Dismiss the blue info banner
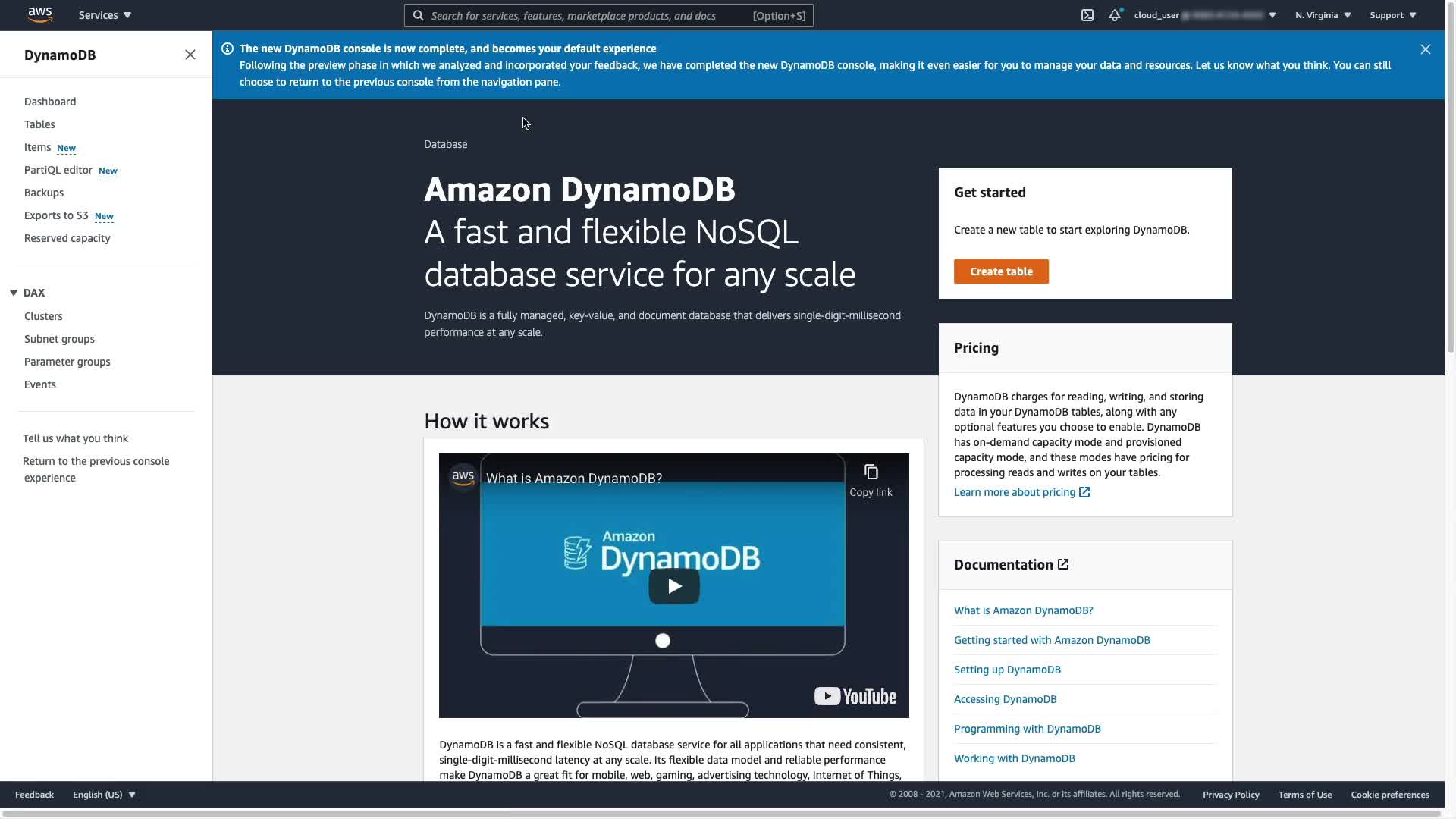1456x819 pixels. [x=1425, y=49]
